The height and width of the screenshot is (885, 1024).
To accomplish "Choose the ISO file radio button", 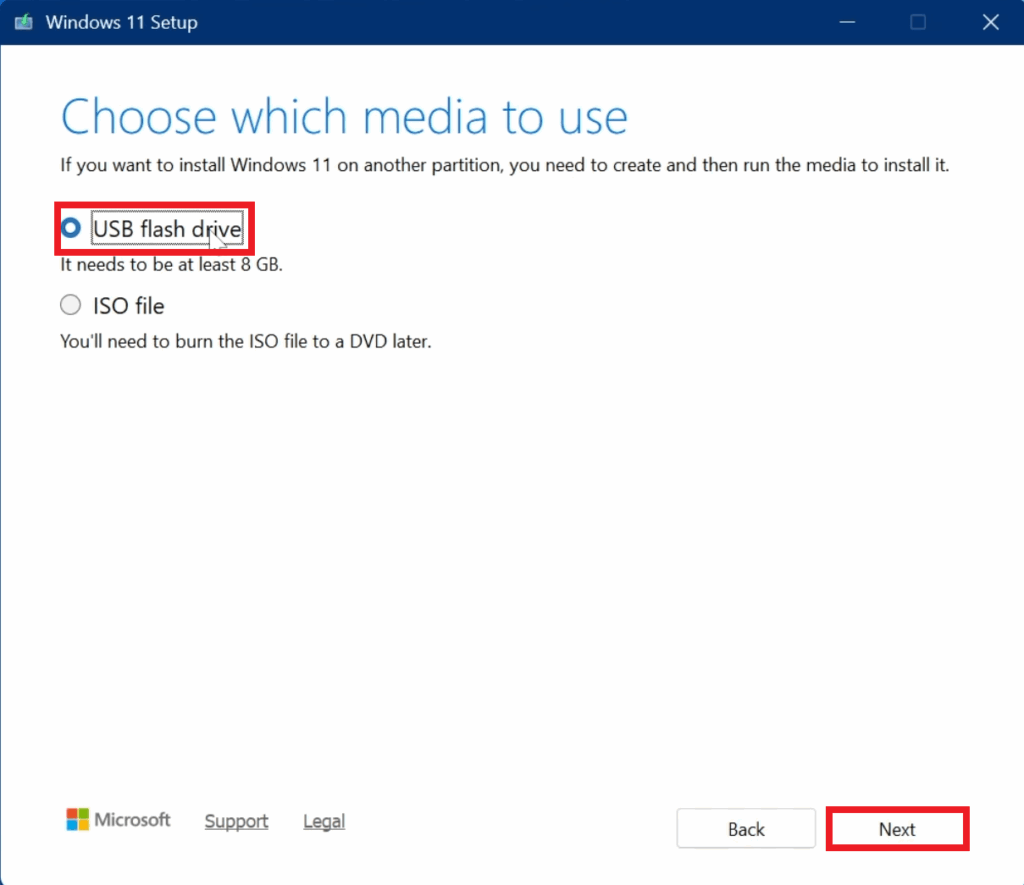I will tap(70, 305).
